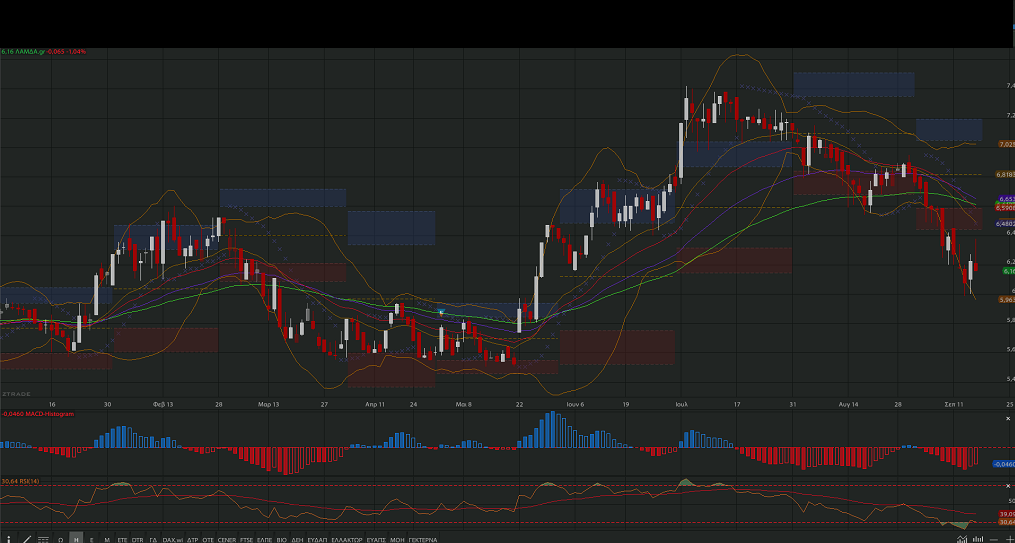Click the Ιουλ date label on time axis

coord(681,404)
